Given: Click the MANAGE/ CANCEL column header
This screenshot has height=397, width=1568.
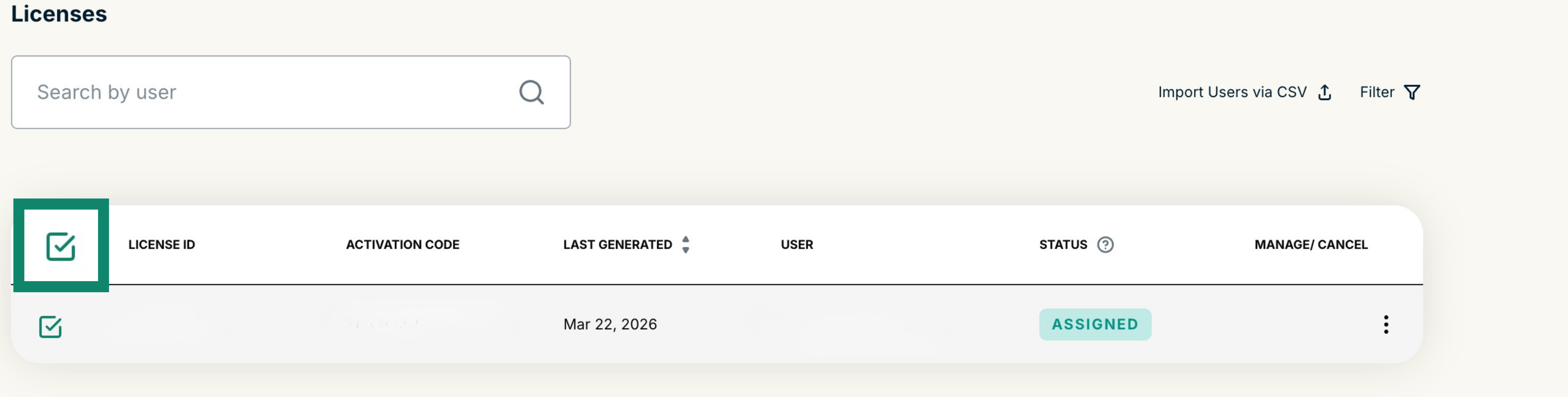Looking at the screenshot, I should [1310, 245].
